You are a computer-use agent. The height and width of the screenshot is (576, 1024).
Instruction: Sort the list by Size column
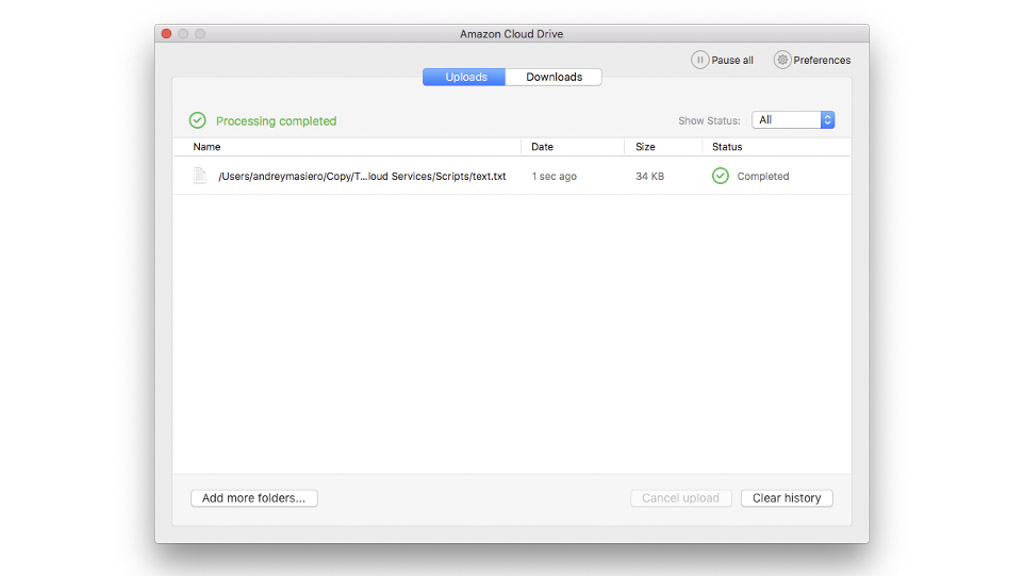pyautogui.click(x=646, y=147)
